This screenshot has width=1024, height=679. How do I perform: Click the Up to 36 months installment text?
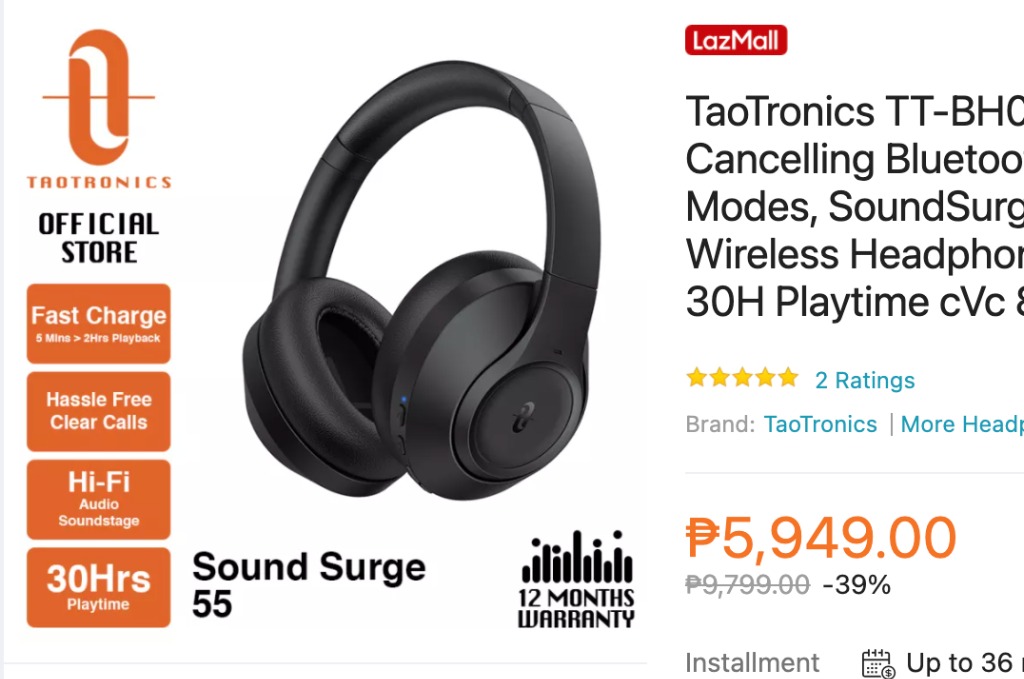(x=965, y=663)
